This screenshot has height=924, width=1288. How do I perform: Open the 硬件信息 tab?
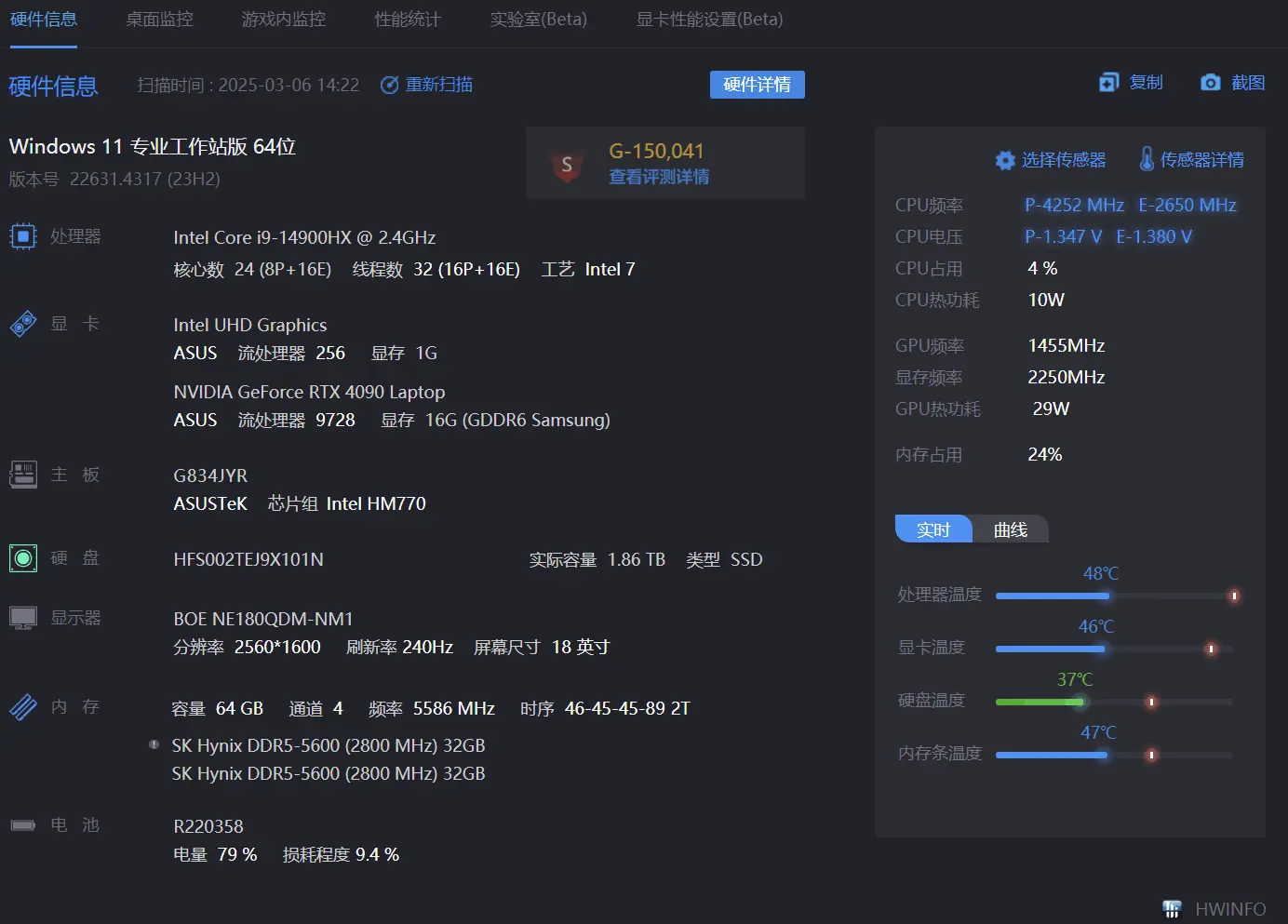click(x=44, y=20)
